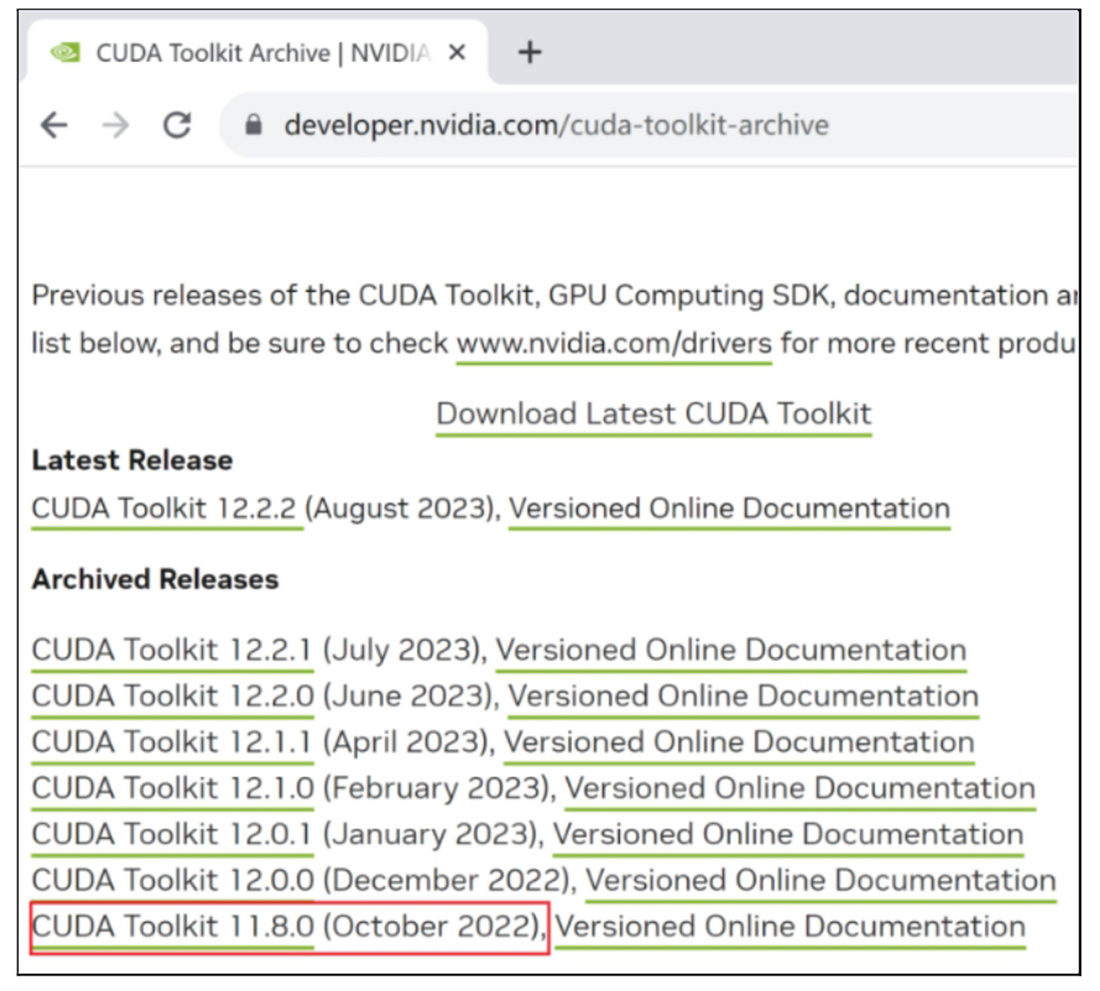The image size is (1100, 991).
Task: Open Versioned Online Documentation for 11.8.0
Action: (790, 927)
